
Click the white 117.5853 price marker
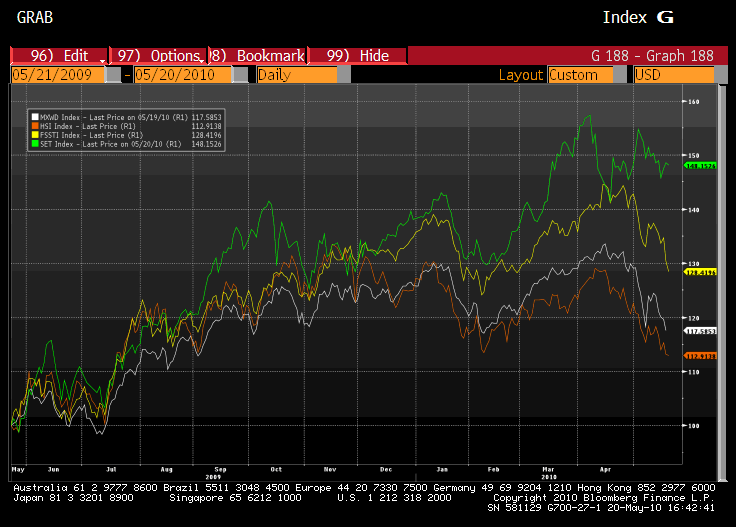[700, 331]
